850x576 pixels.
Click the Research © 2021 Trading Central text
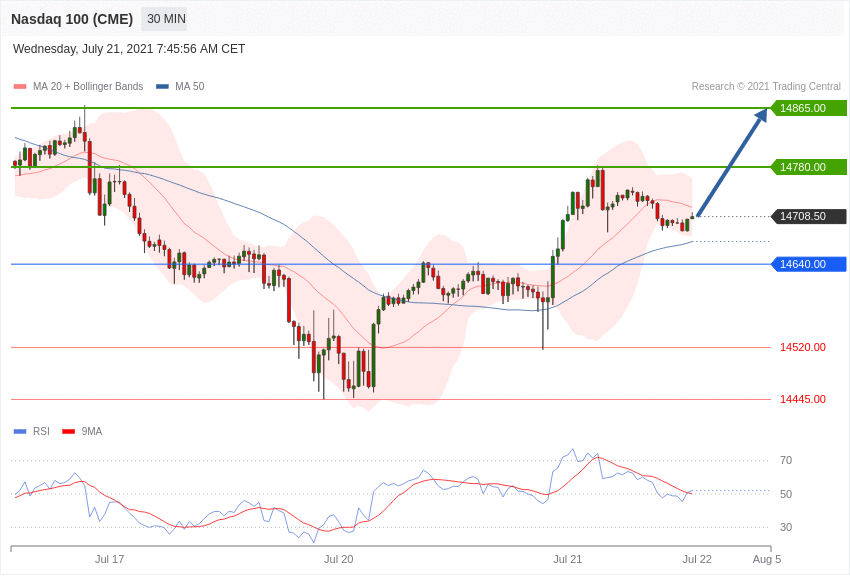point(766,87)
